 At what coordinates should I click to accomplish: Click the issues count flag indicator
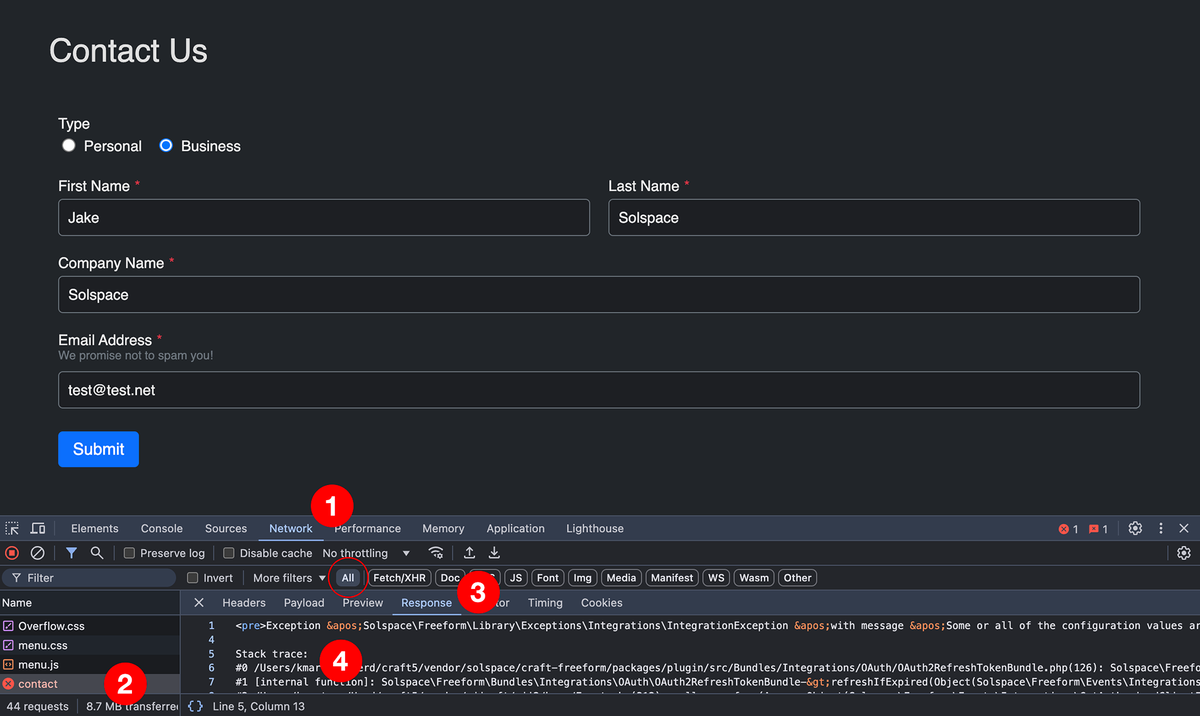1098,529
